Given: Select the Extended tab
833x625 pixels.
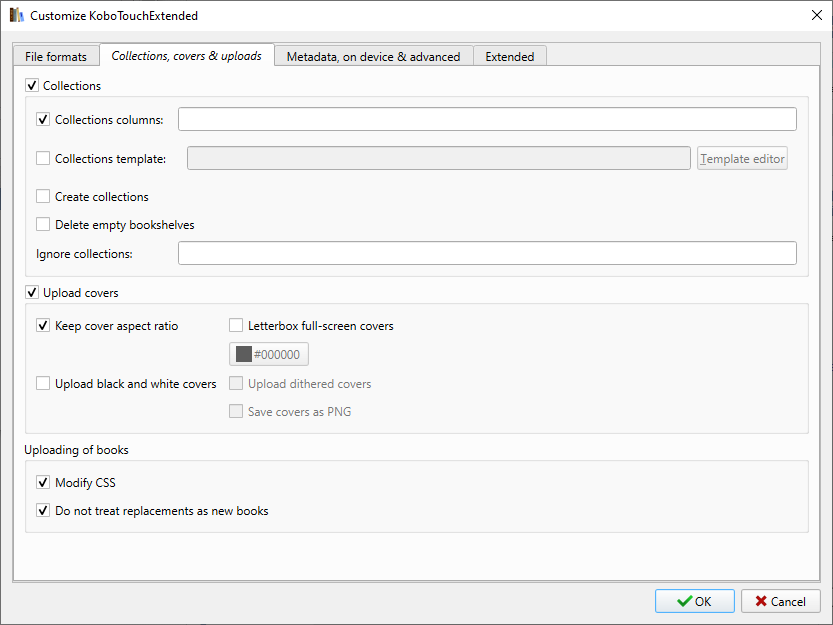Looking at the screenshot, I should (509, 57).
